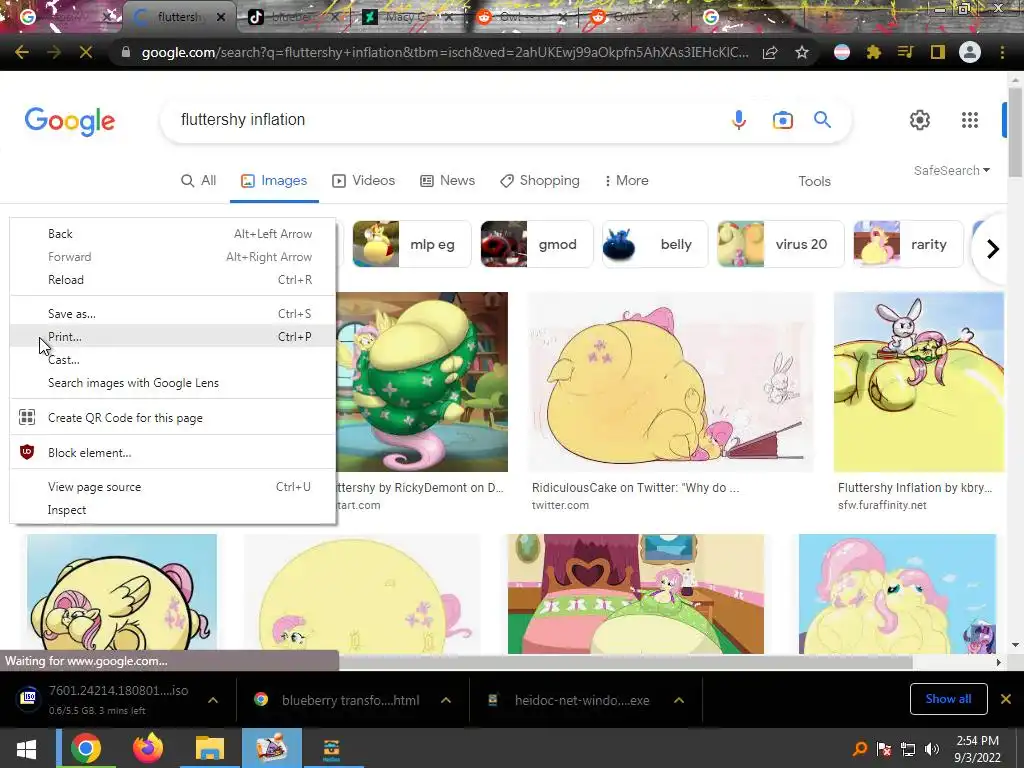The height and width of the screenshot is (768, 1024).
Task: Click the share page icon in the address bar
Action: pos(771,52)
